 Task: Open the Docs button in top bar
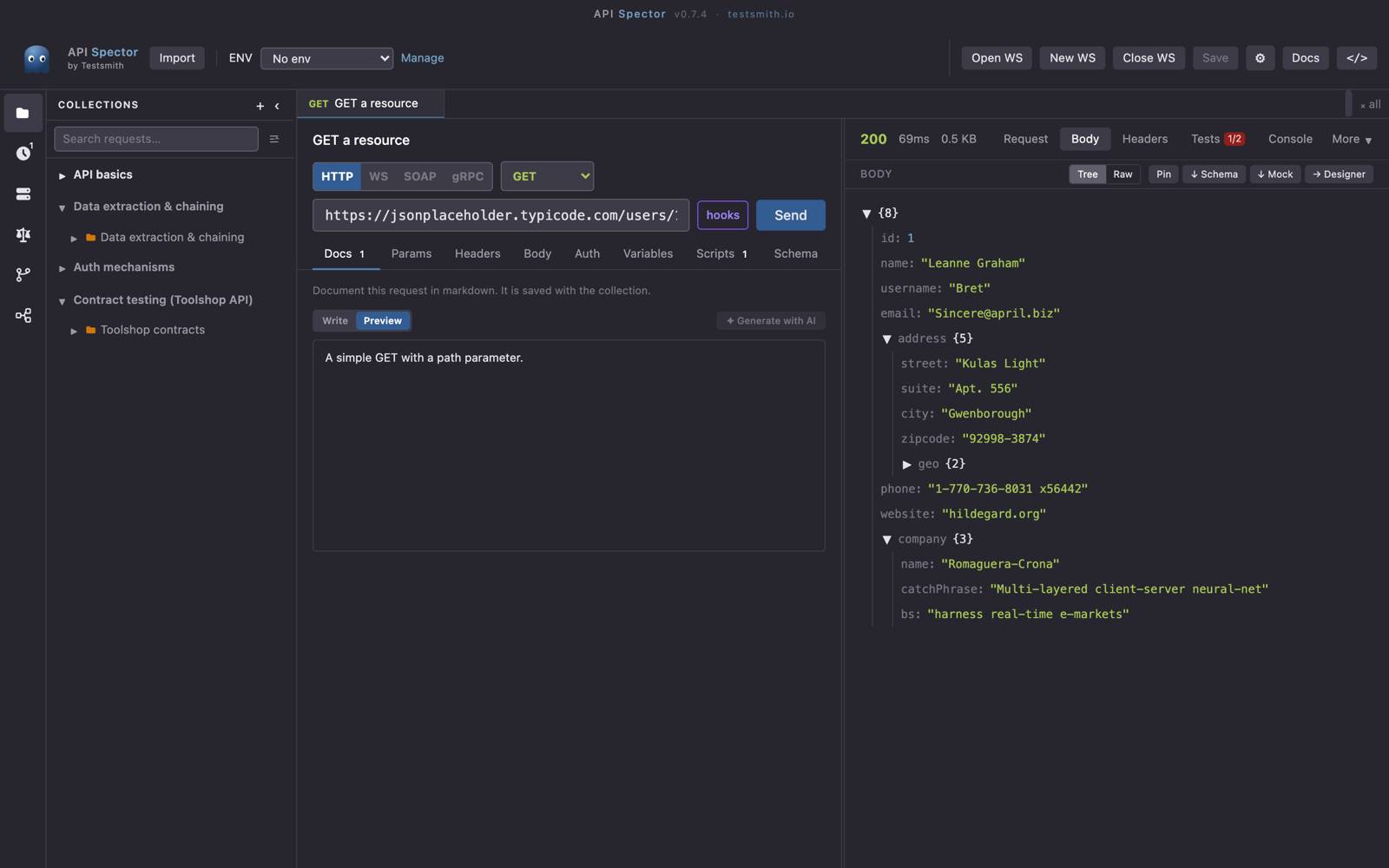pyautogui.click(x=1305, y=58)
